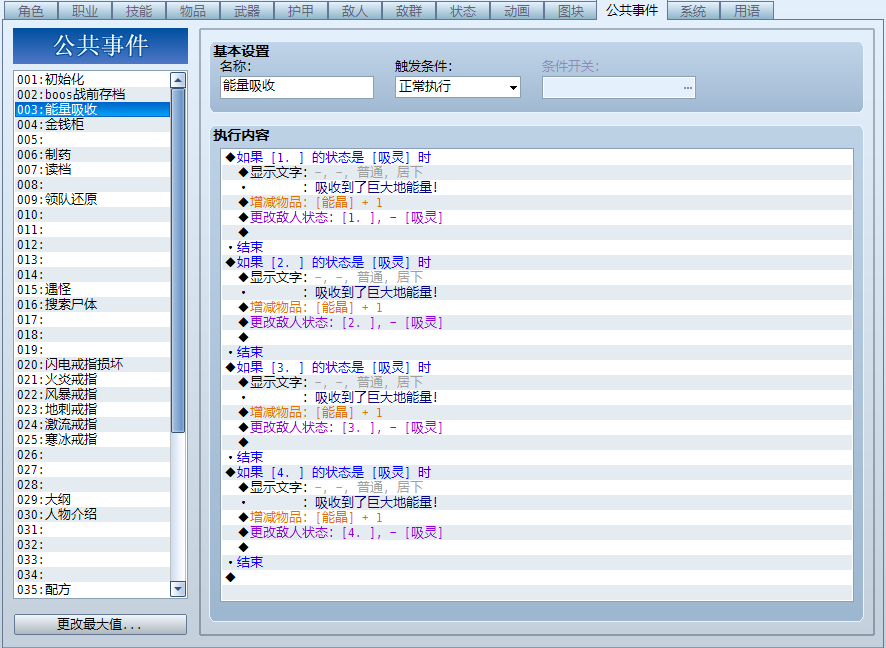The image size is (886, 648).
Task: Switch to the 状态 tab
Action: [x=463, y=11]
